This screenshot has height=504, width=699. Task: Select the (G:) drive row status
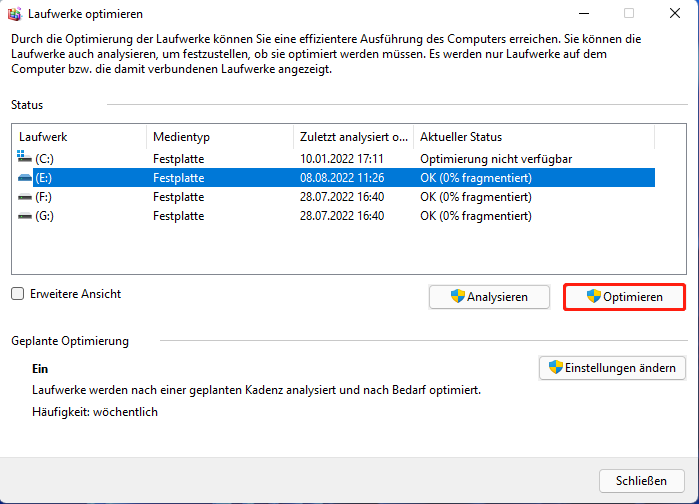point(475,216)
